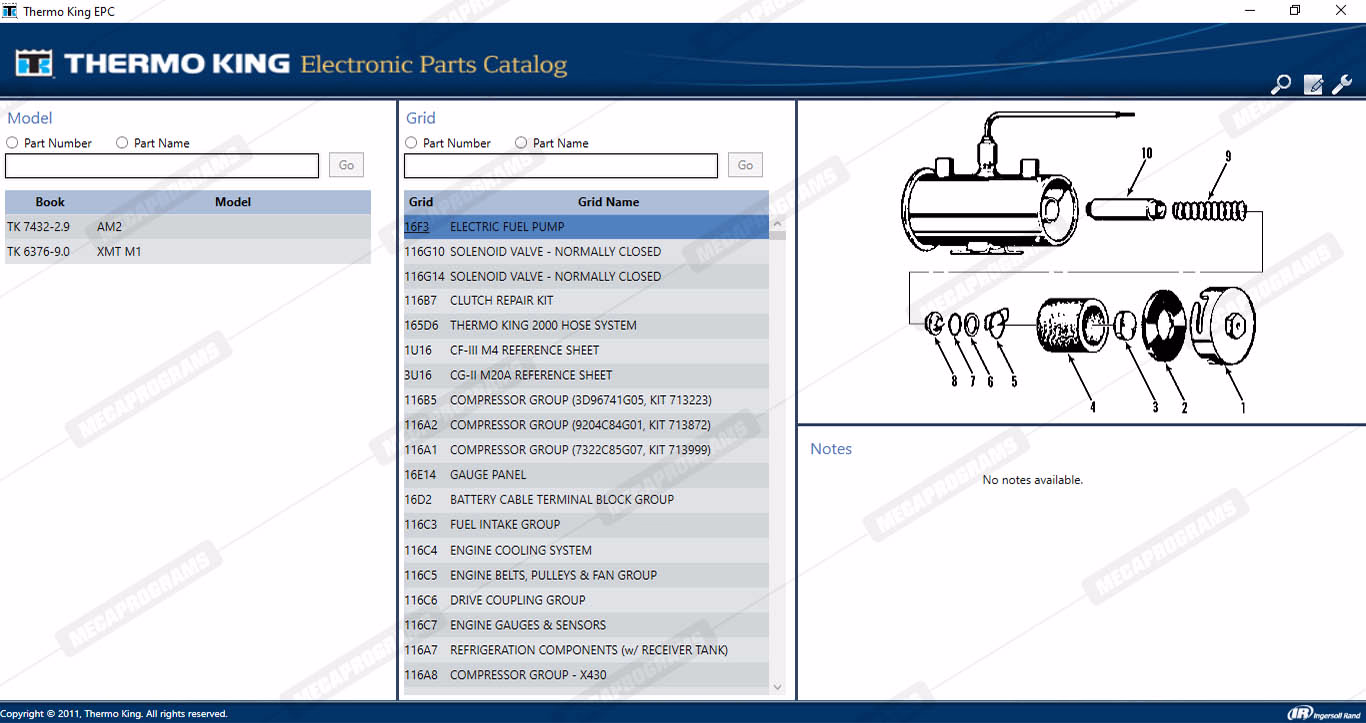Restore the window using title bar button

pos(1295,11)
